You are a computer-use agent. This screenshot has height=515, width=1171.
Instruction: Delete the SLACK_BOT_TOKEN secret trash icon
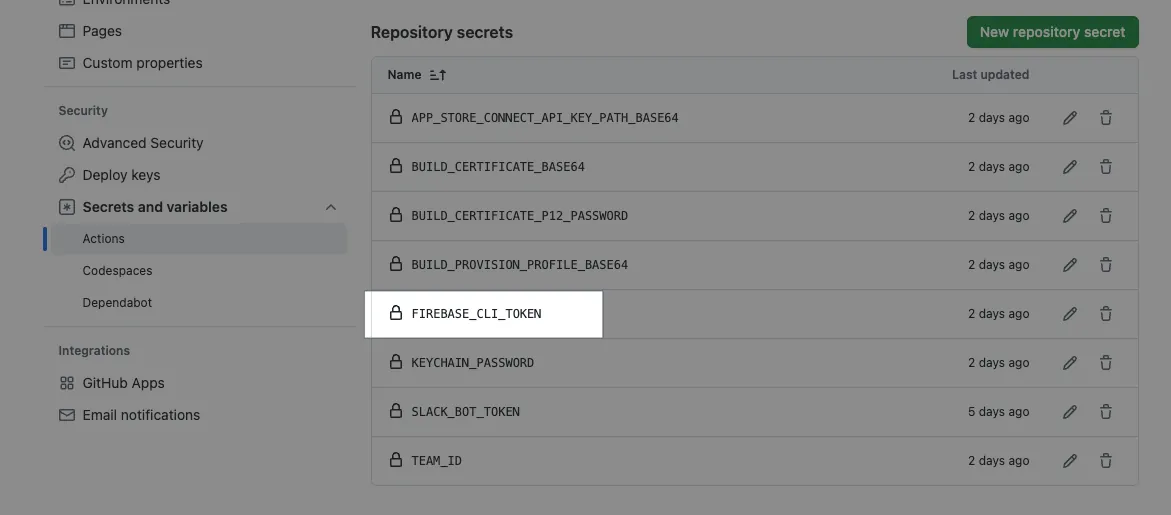[x=1106, y=412]
